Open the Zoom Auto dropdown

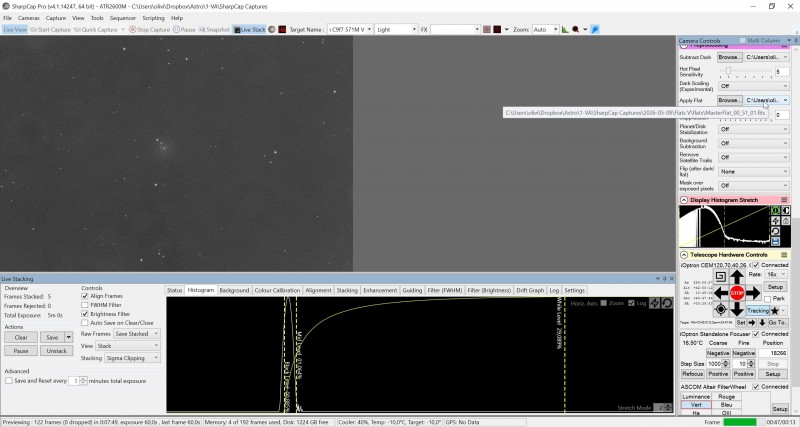(x=545, y=30)
